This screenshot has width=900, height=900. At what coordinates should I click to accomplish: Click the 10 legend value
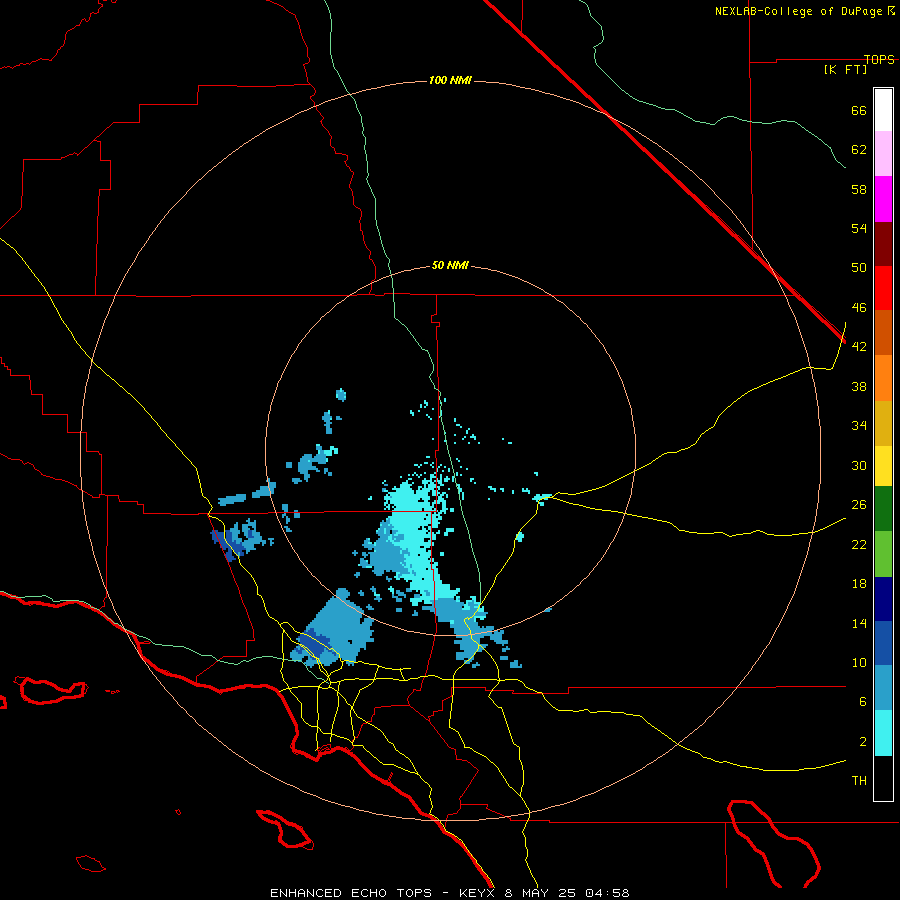click(859, 662)
